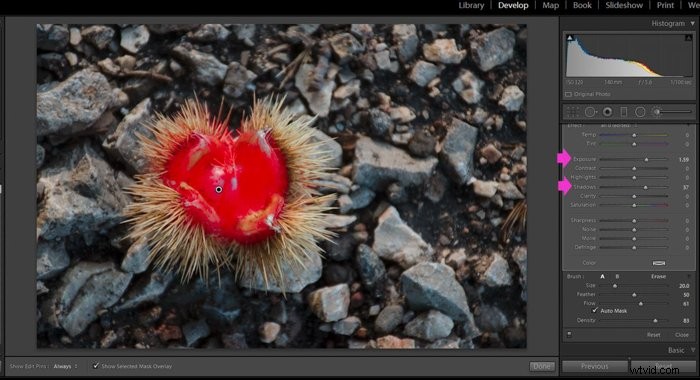Open the Book module
Image resolution: width=700 pixels, height=380 pixels.
582,5
